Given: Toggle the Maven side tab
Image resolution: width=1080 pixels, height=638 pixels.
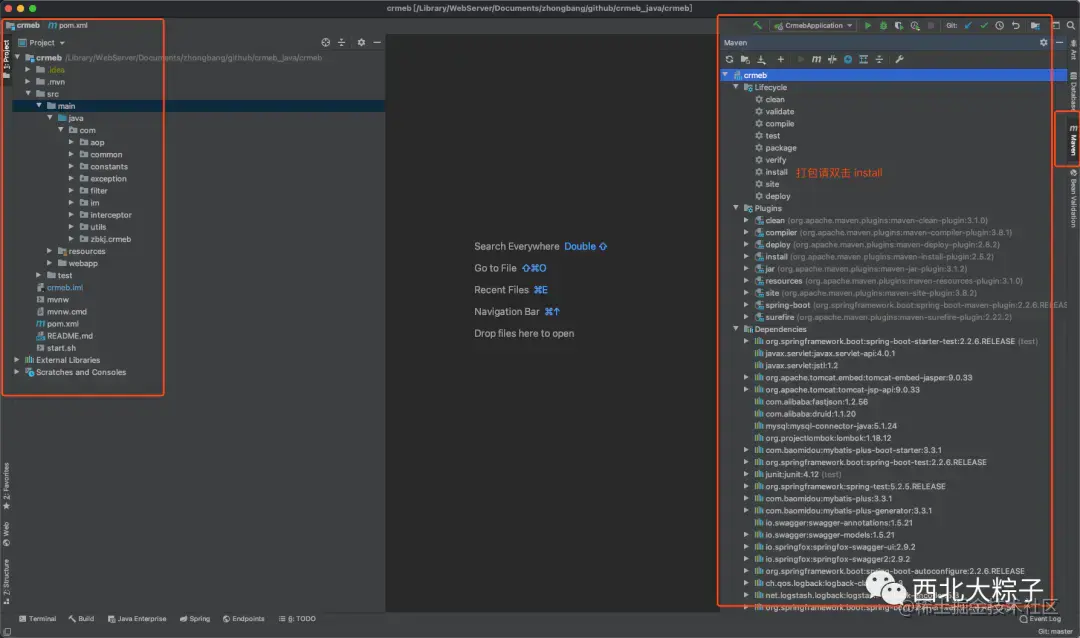Looking at the screenshot, I should 1072,140.
